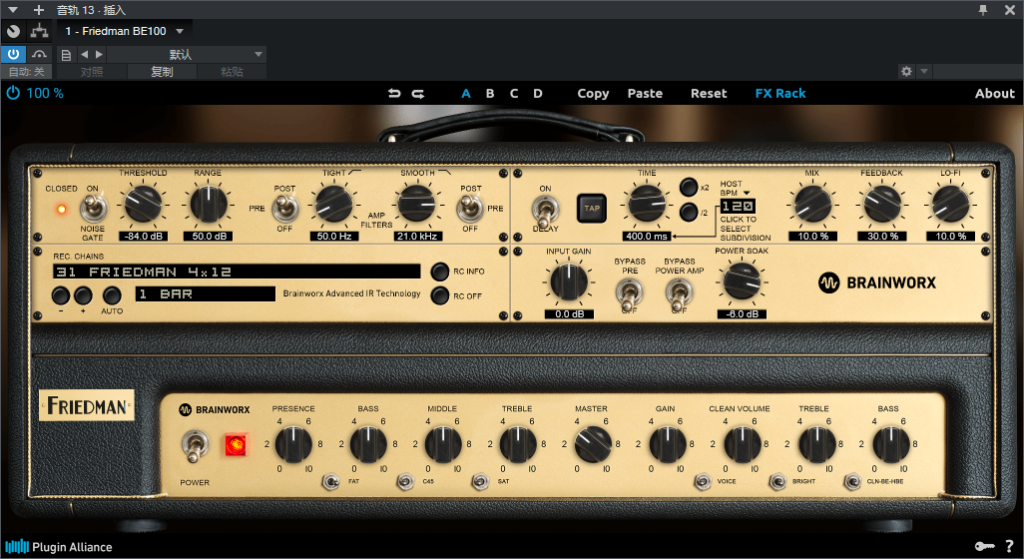Viewport: 1024px width, 559px height.
Task: Open HOST BPM dropdown arrow
Action: tap(746, 193)
